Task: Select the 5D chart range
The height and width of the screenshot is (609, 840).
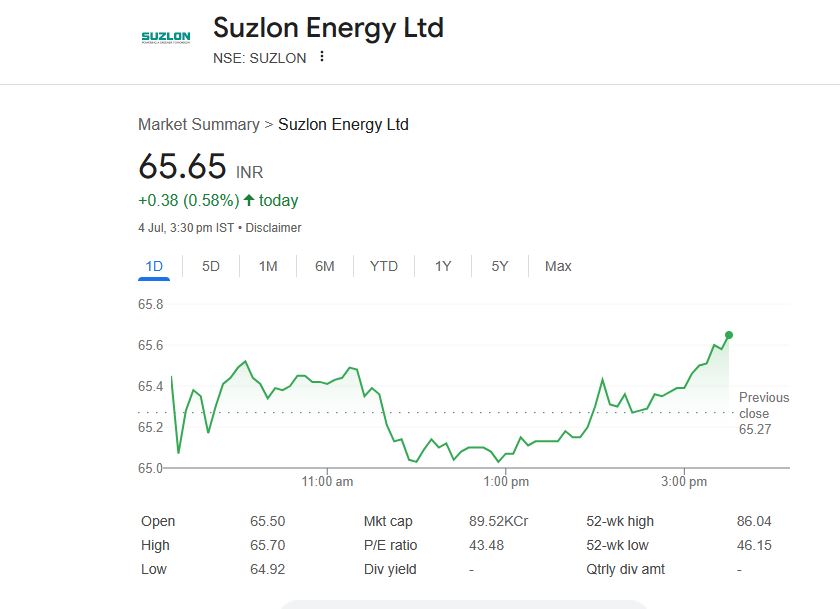Action: tap(211, 266)
